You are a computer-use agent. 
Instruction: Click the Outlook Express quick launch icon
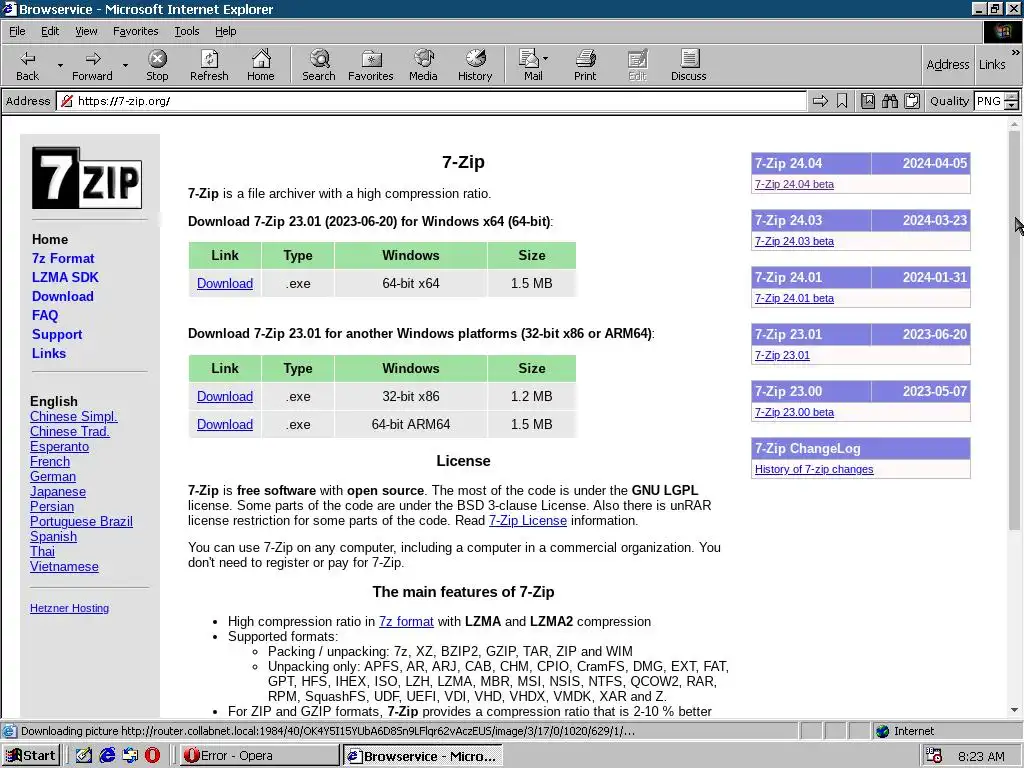point(130,756)
